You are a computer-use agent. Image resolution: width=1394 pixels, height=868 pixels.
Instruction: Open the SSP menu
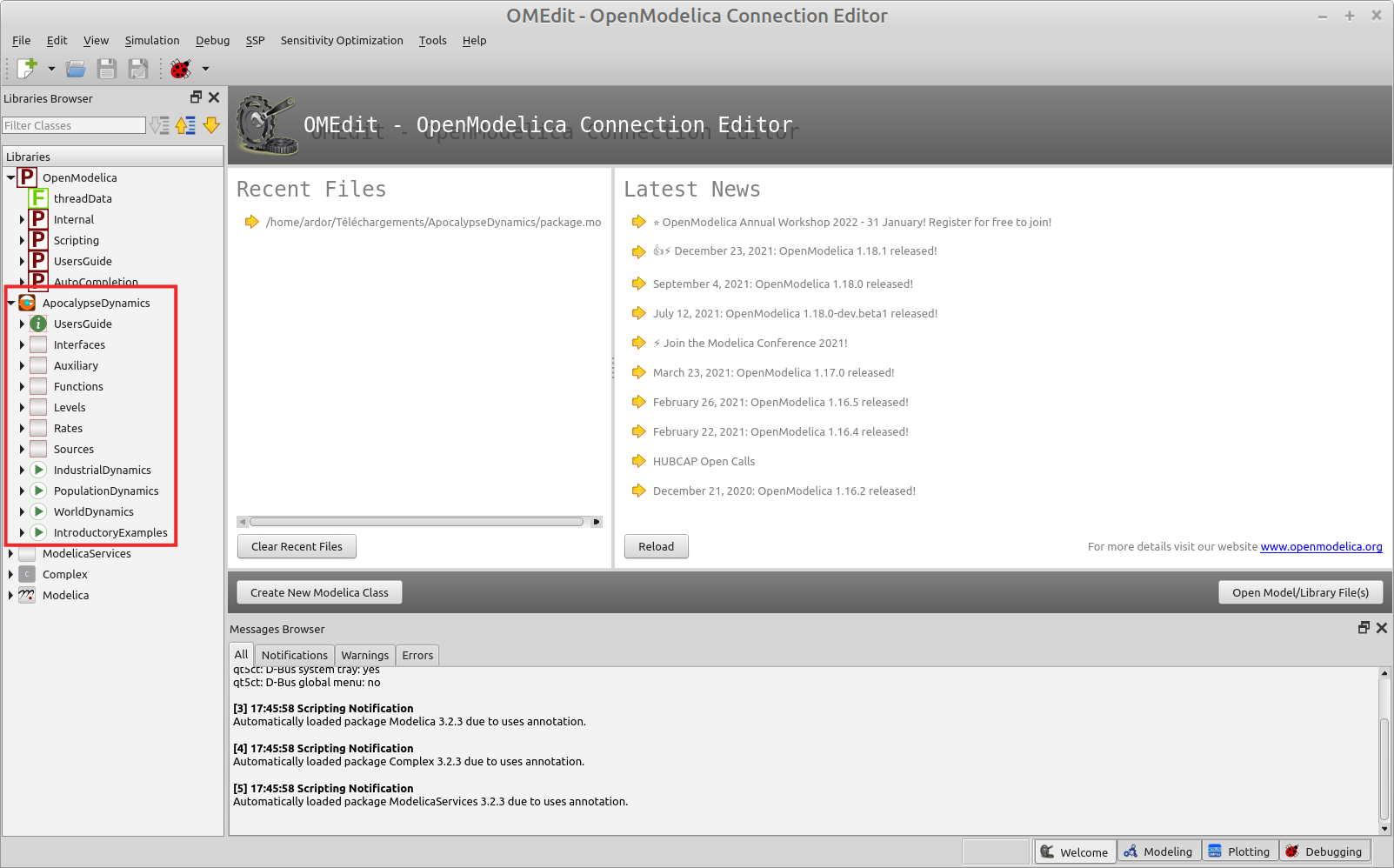(255, 41)
